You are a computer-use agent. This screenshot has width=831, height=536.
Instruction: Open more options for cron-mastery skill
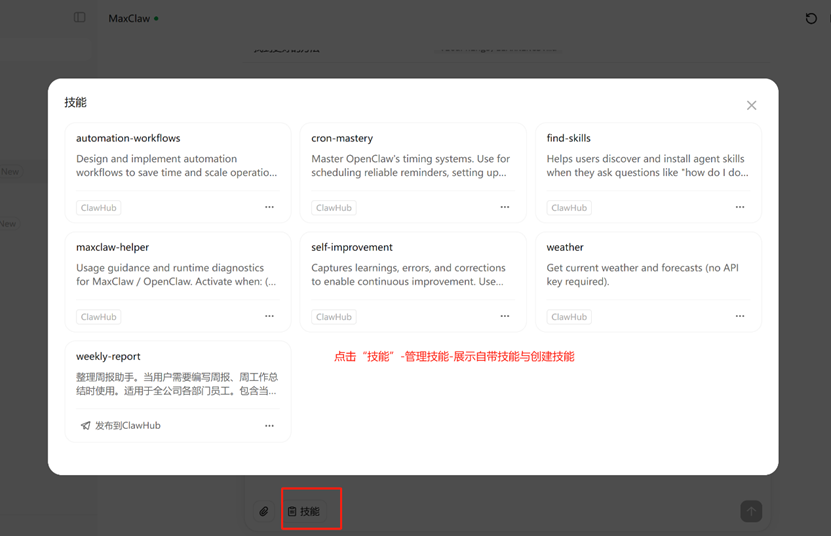pos(504,207)
